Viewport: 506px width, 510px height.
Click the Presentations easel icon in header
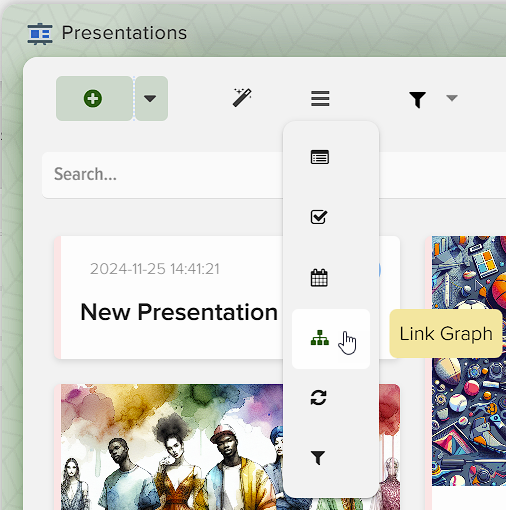click(40, 34)
